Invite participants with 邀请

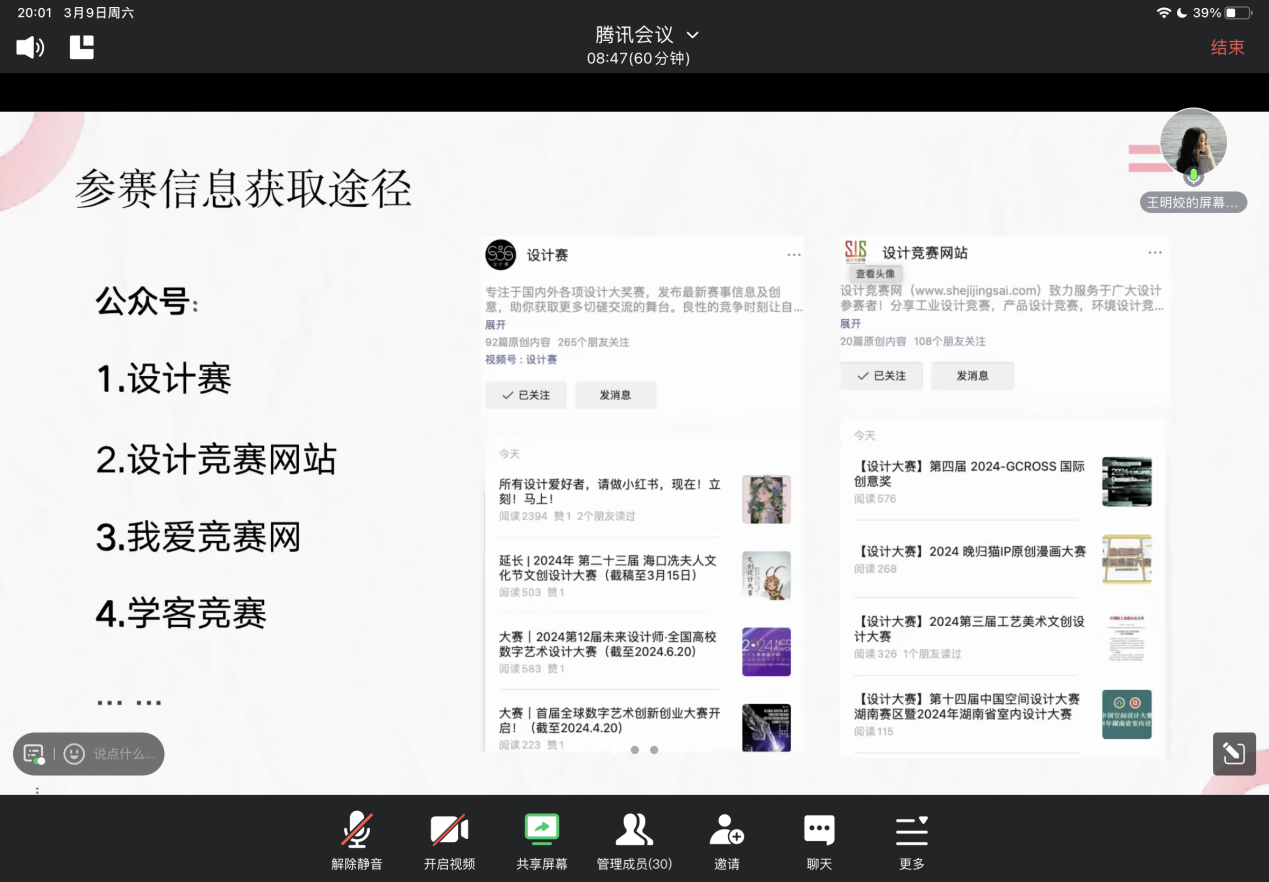pos(727,840)
